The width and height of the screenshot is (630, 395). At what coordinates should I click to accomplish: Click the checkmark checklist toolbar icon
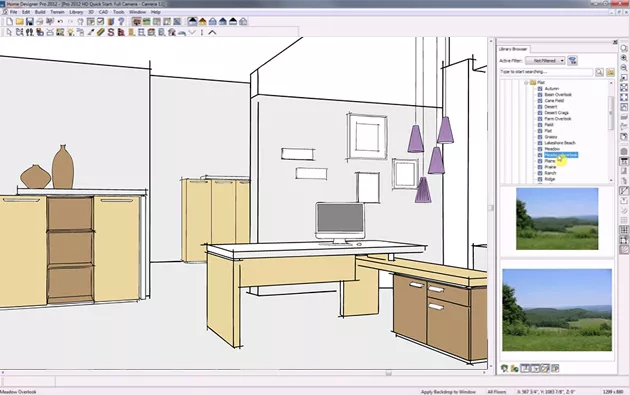click(x=100, y=21)
